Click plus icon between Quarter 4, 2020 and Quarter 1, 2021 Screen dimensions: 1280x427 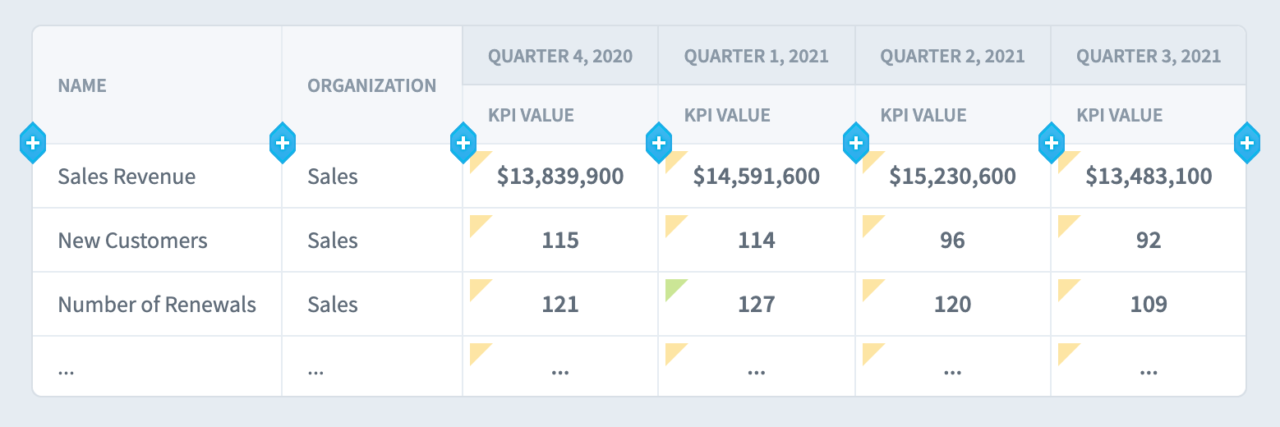tap(658, 144)
